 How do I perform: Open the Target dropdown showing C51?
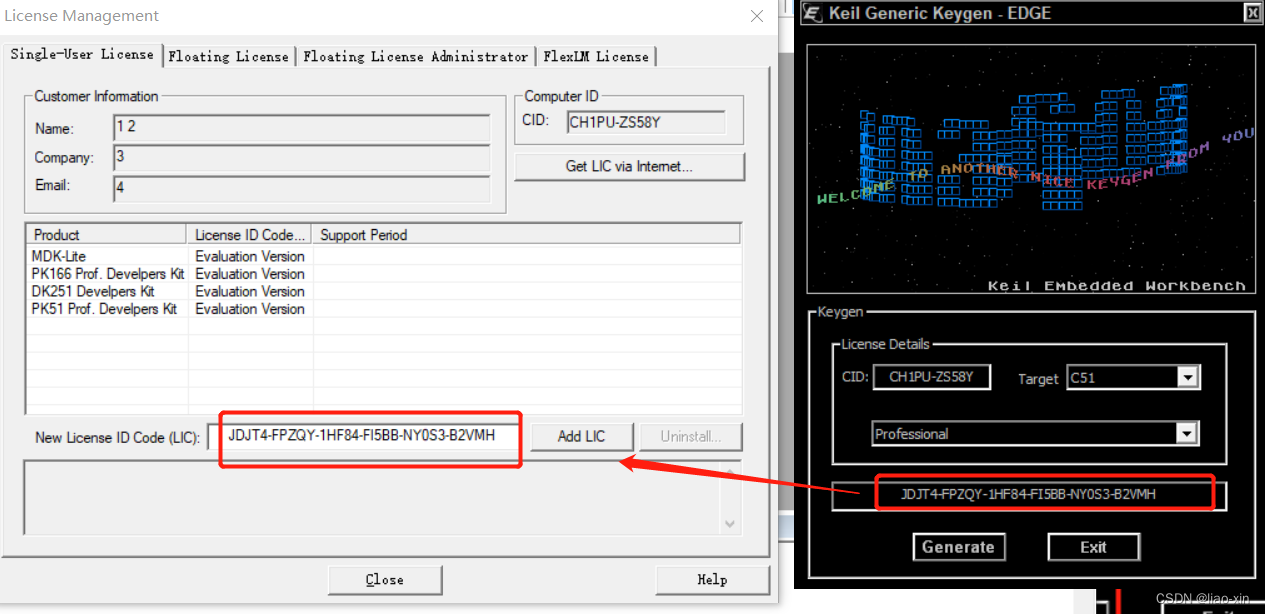click(x=1187, y=377)
